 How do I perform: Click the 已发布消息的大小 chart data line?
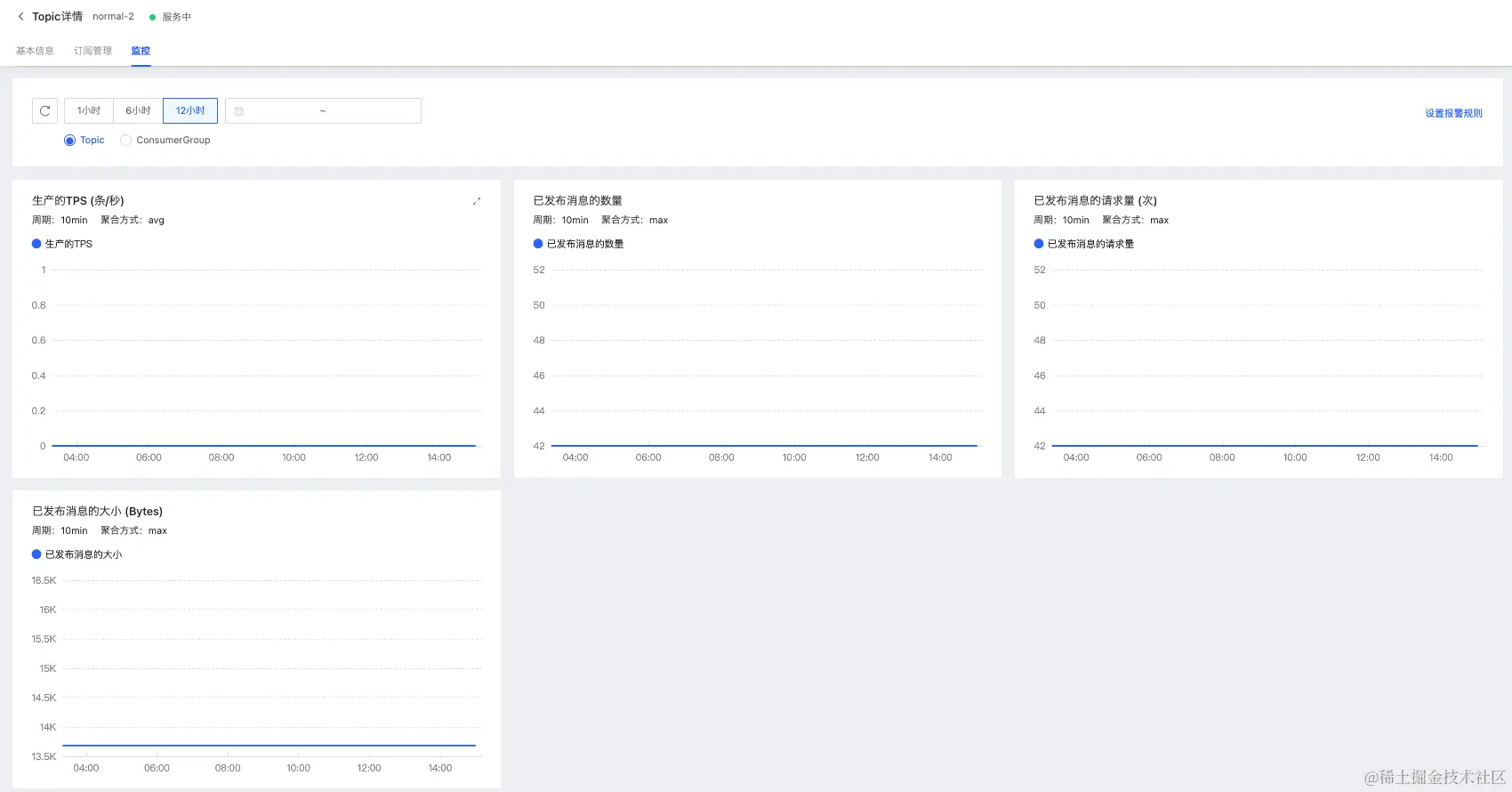pos(269,746)
